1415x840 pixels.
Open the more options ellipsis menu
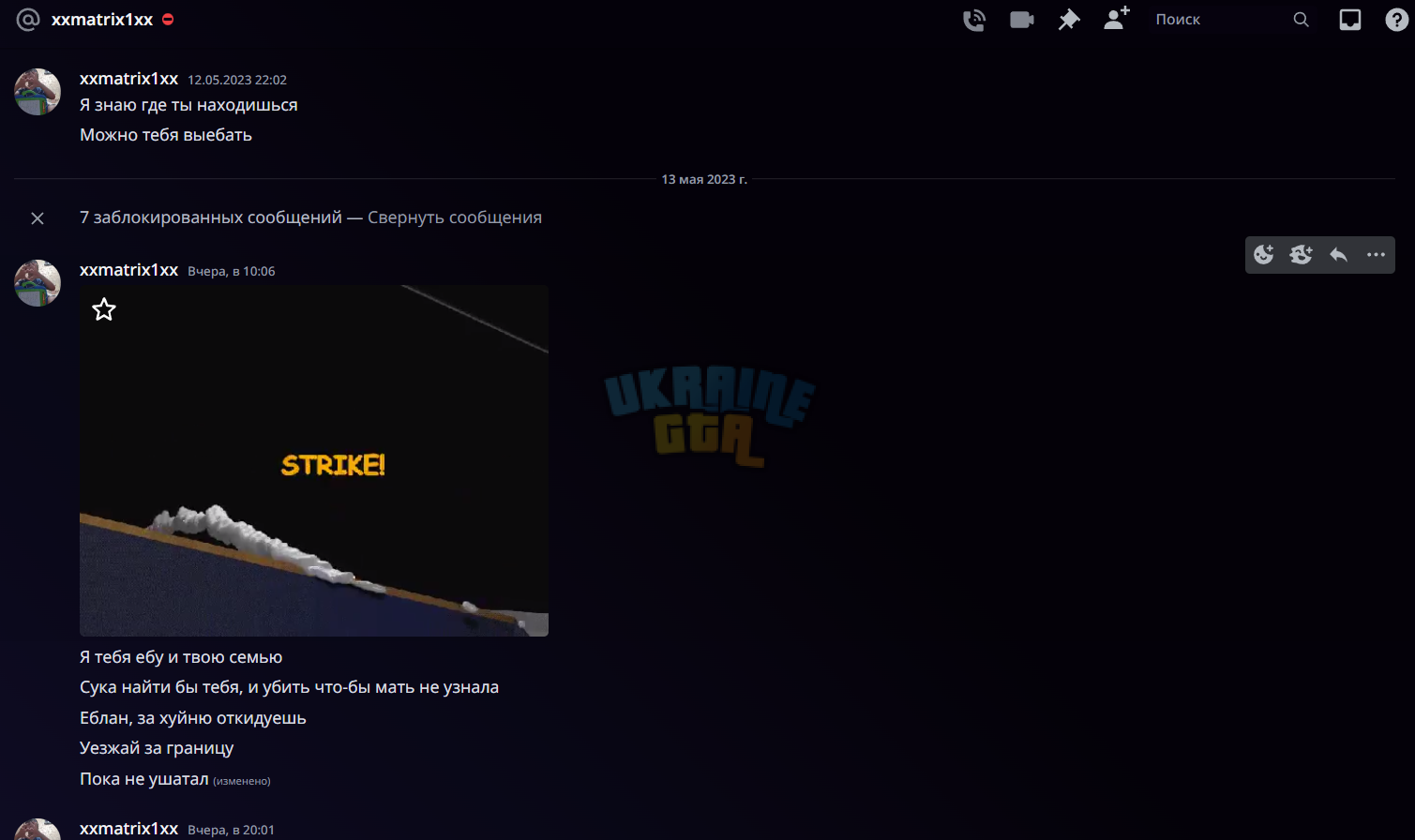pyautogui.click(x=1377, y=255)
